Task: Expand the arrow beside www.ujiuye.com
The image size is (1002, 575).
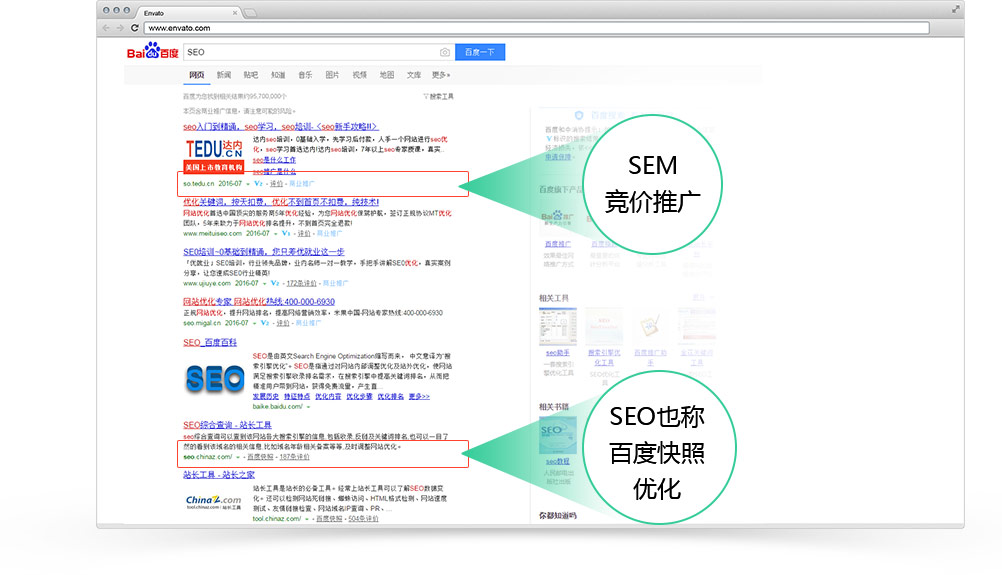Action: [x=265, y=284]
